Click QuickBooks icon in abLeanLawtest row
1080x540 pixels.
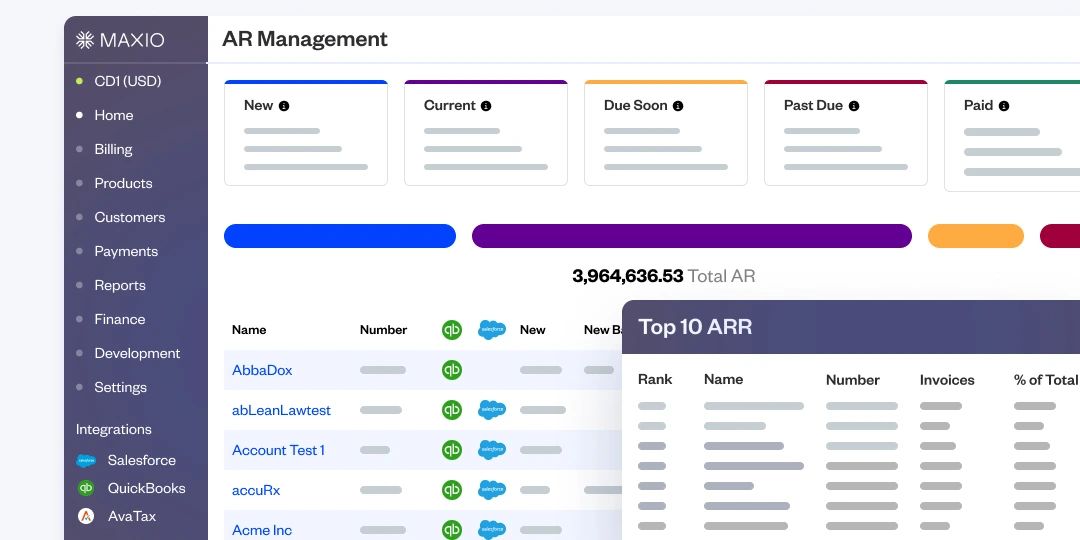[452, 410]
